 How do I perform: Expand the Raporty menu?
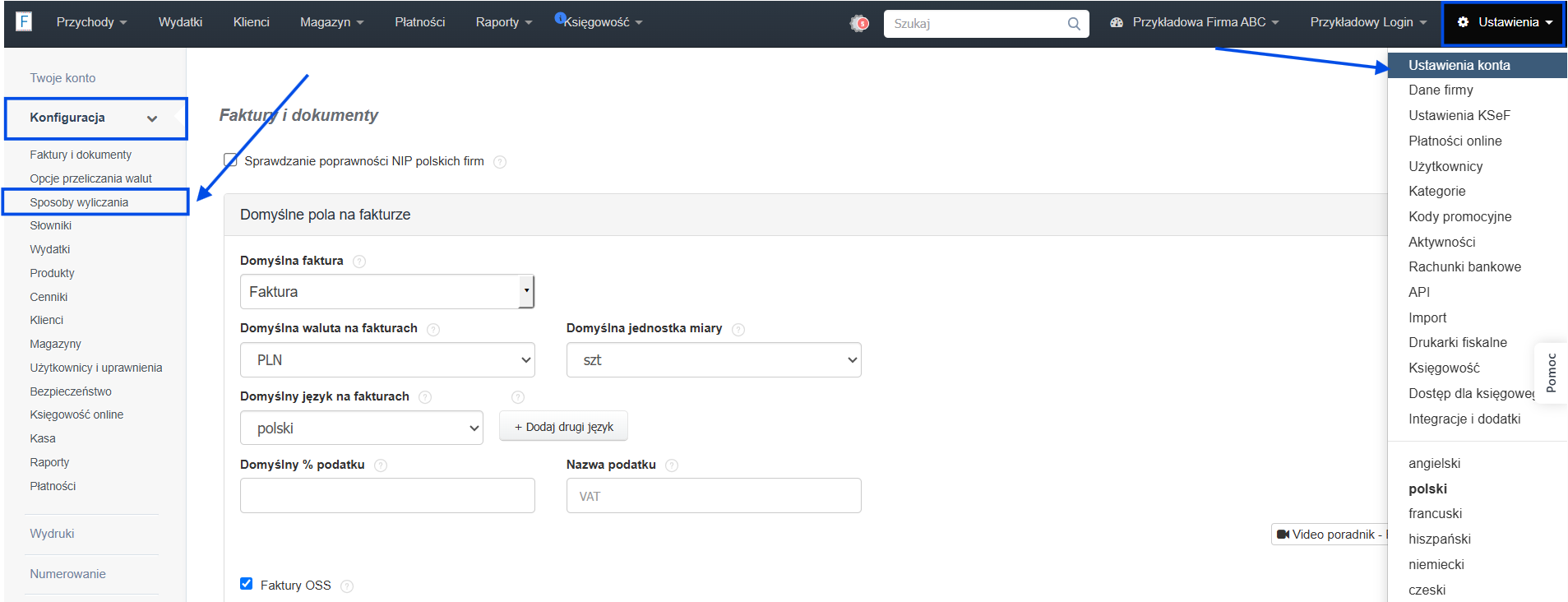(504, 22)
